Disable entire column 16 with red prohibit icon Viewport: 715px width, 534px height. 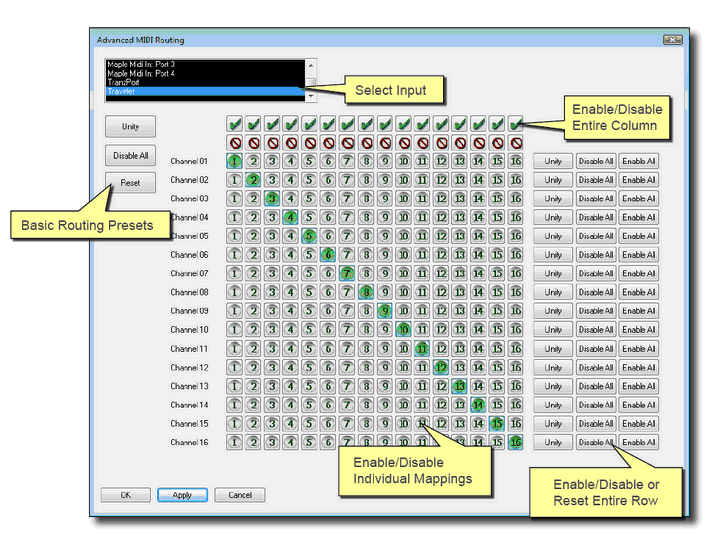[x=516, y=143]
